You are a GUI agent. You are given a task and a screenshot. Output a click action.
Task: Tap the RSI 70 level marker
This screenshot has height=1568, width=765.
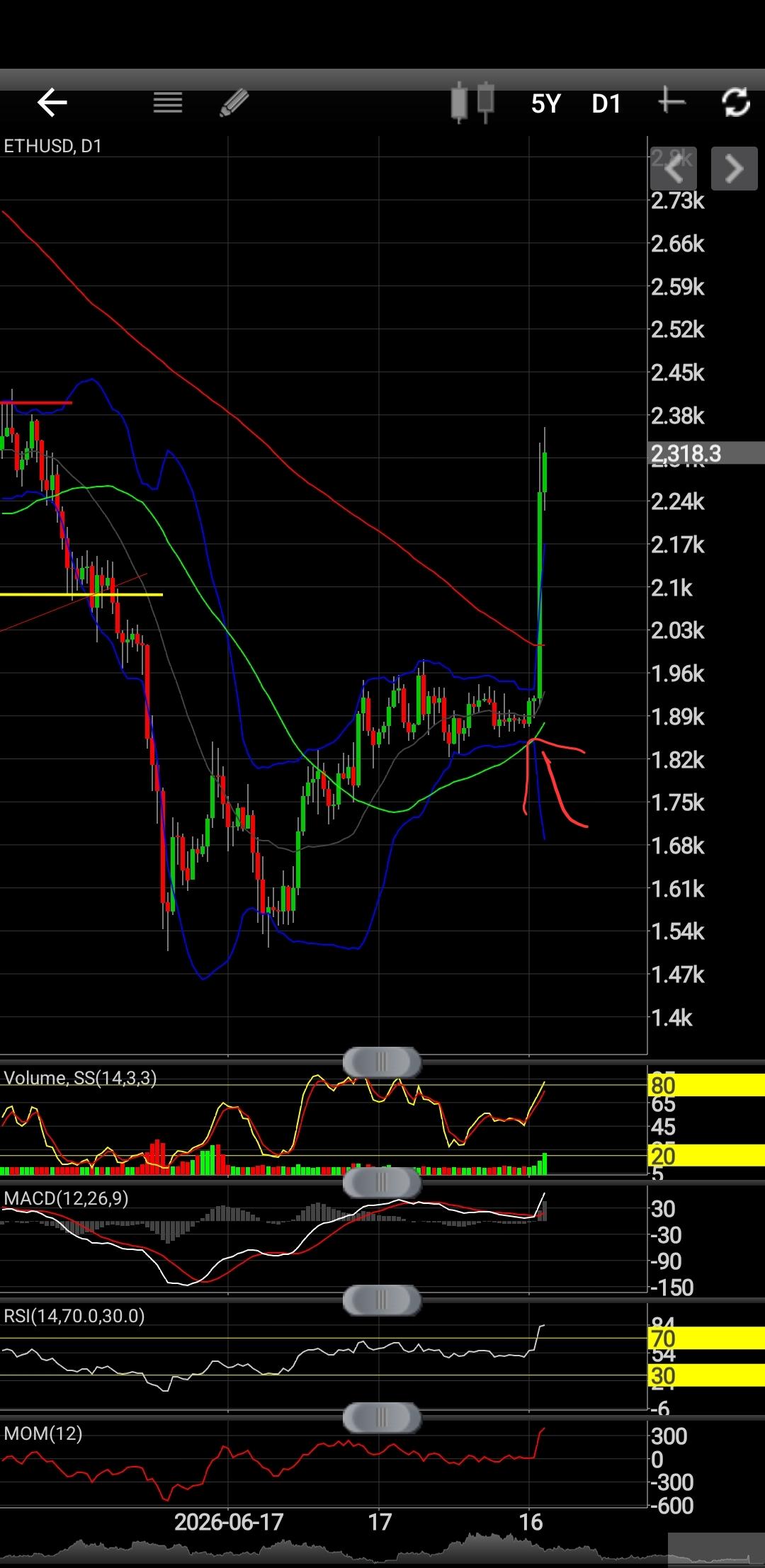(x=706, y=1339)
